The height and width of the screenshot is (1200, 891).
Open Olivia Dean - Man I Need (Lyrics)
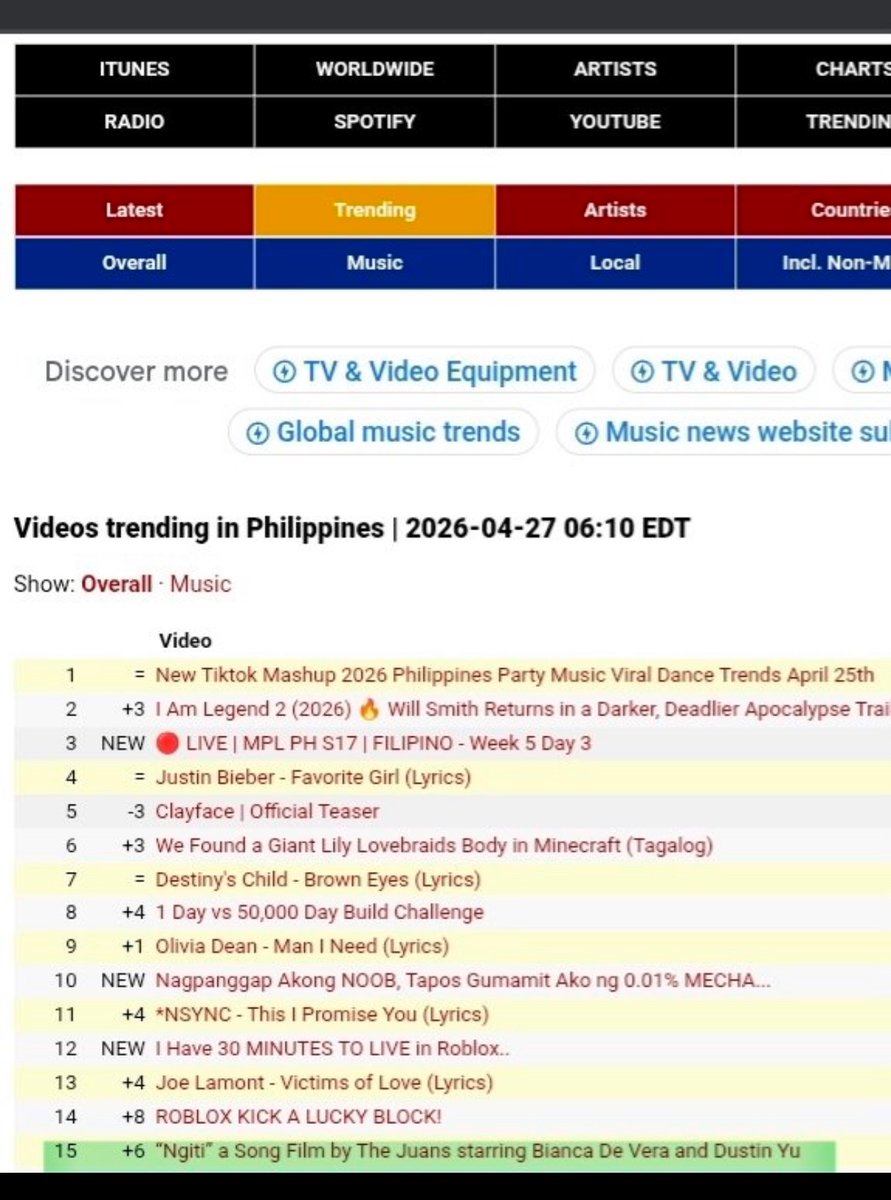tap(302, 946)
